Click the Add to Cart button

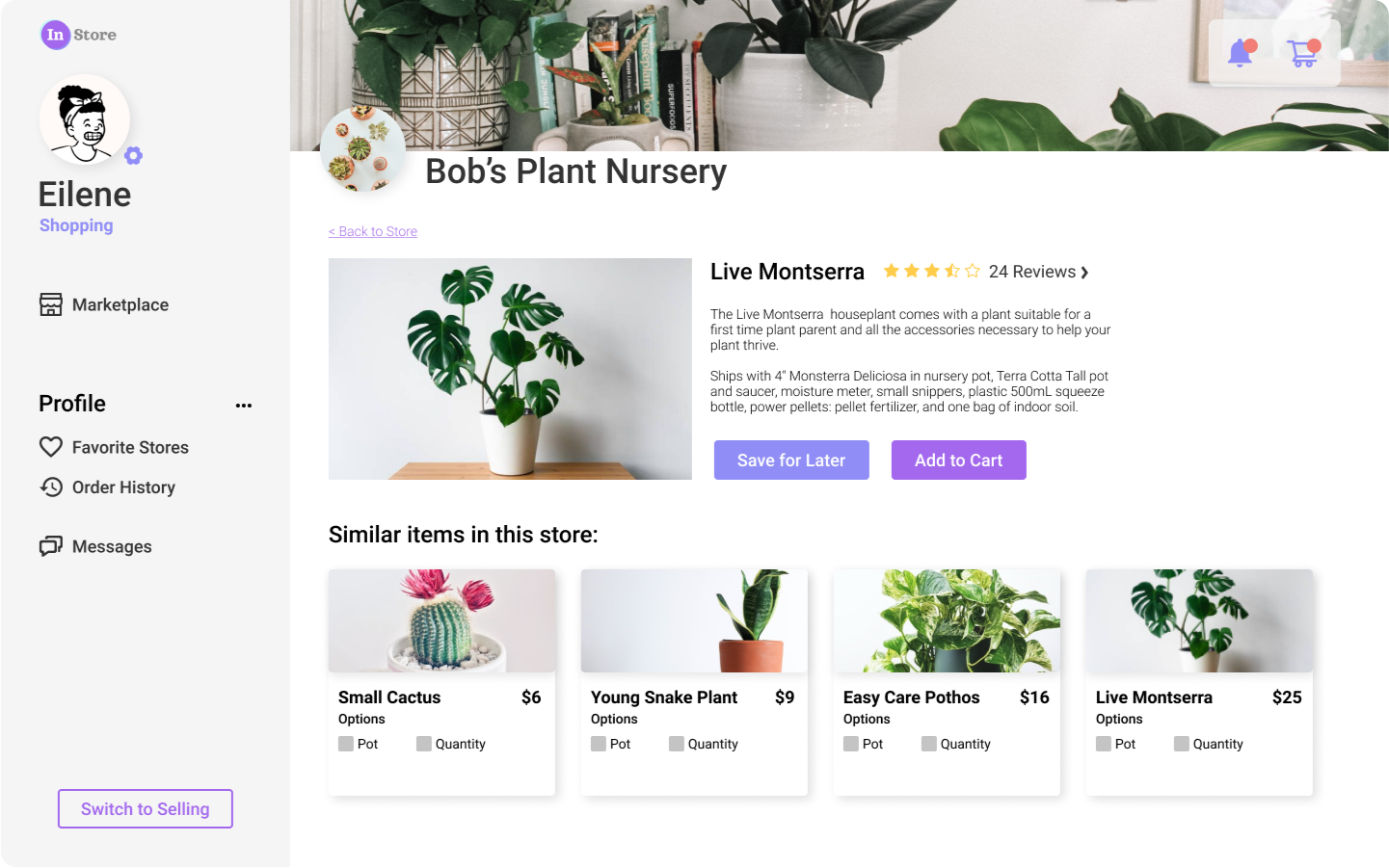(x=959, y=460)
